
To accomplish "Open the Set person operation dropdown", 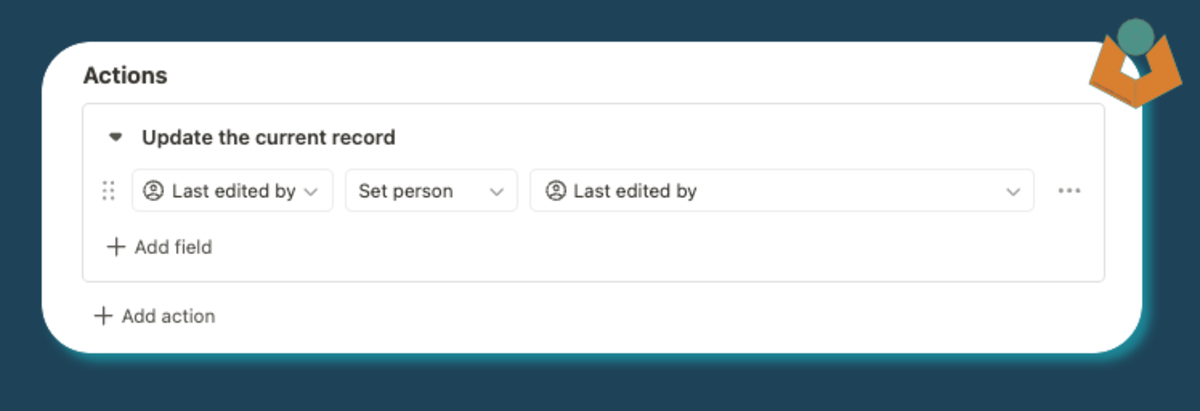I will [x=431, y=190].
